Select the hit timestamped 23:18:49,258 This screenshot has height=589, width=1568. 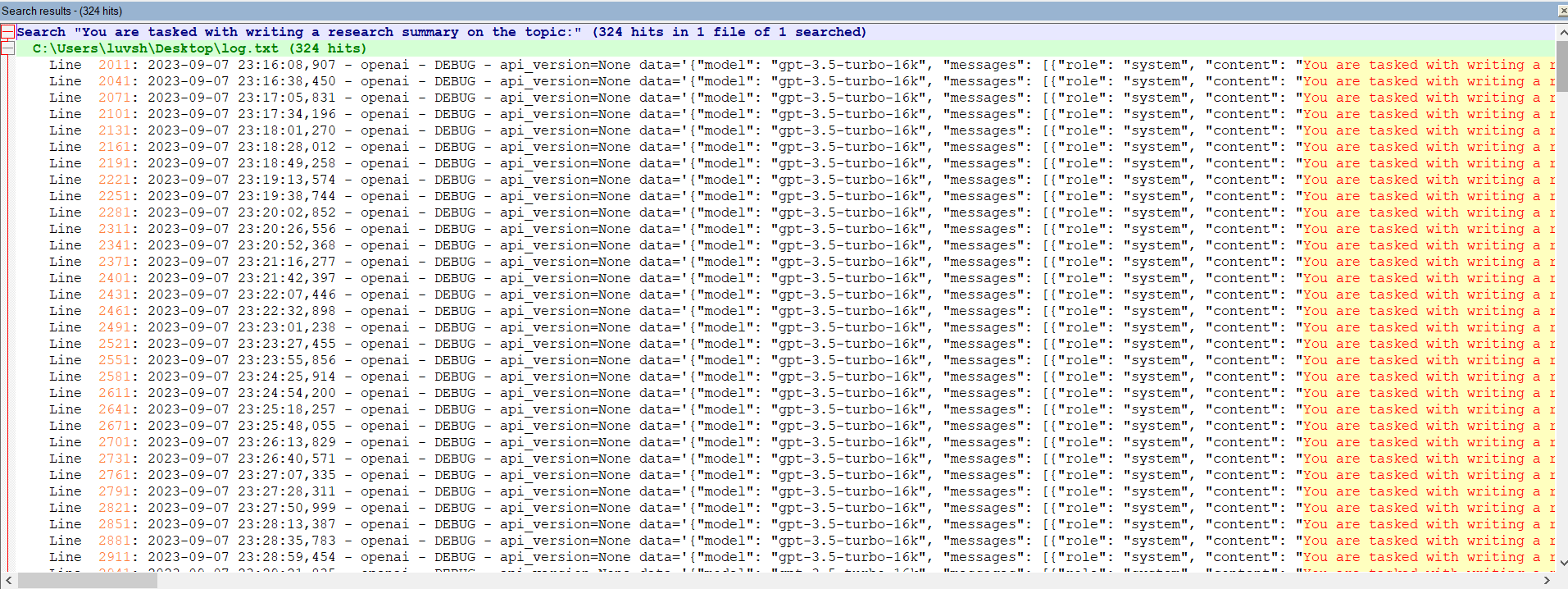point(785,163)
